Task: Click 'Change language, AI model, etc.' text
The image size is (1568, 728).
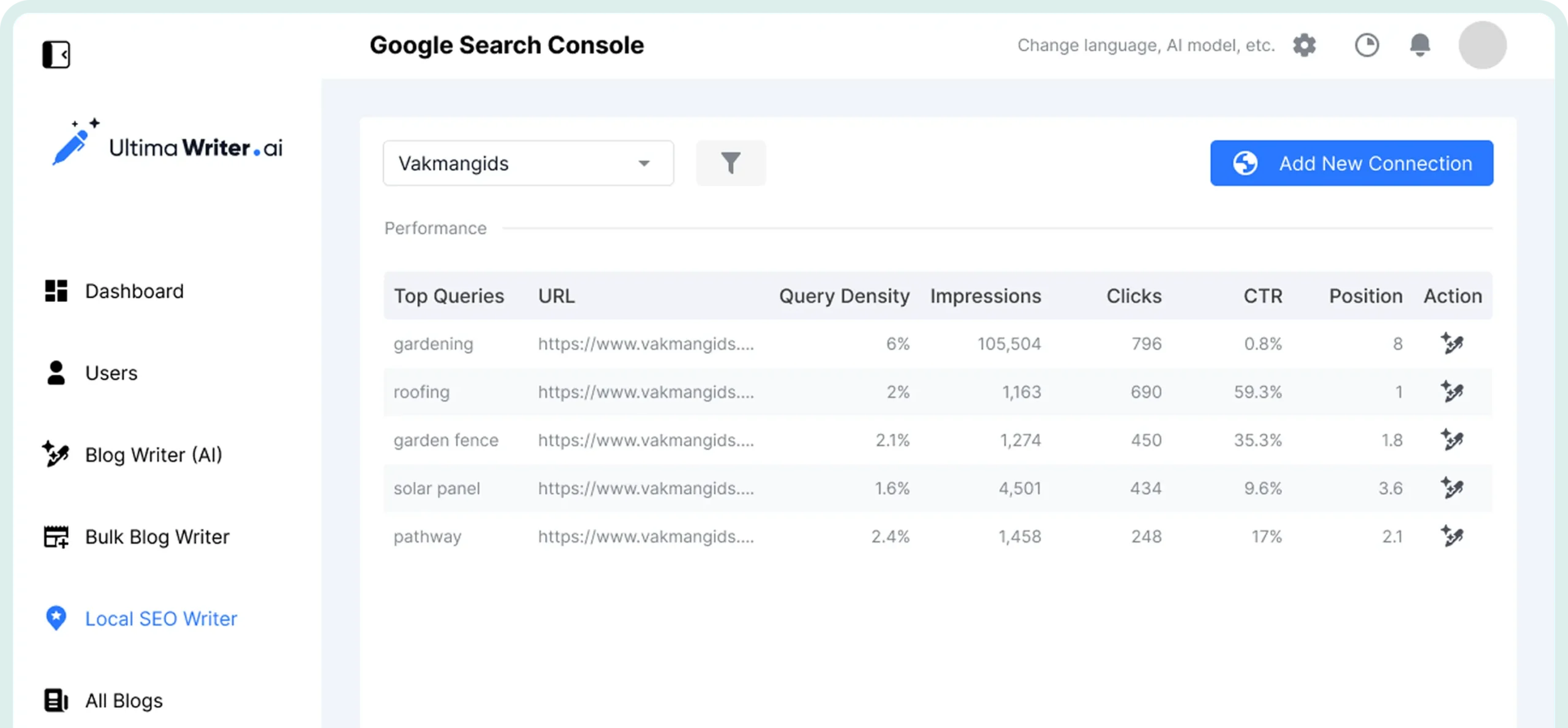Action: coord(1146,45)
